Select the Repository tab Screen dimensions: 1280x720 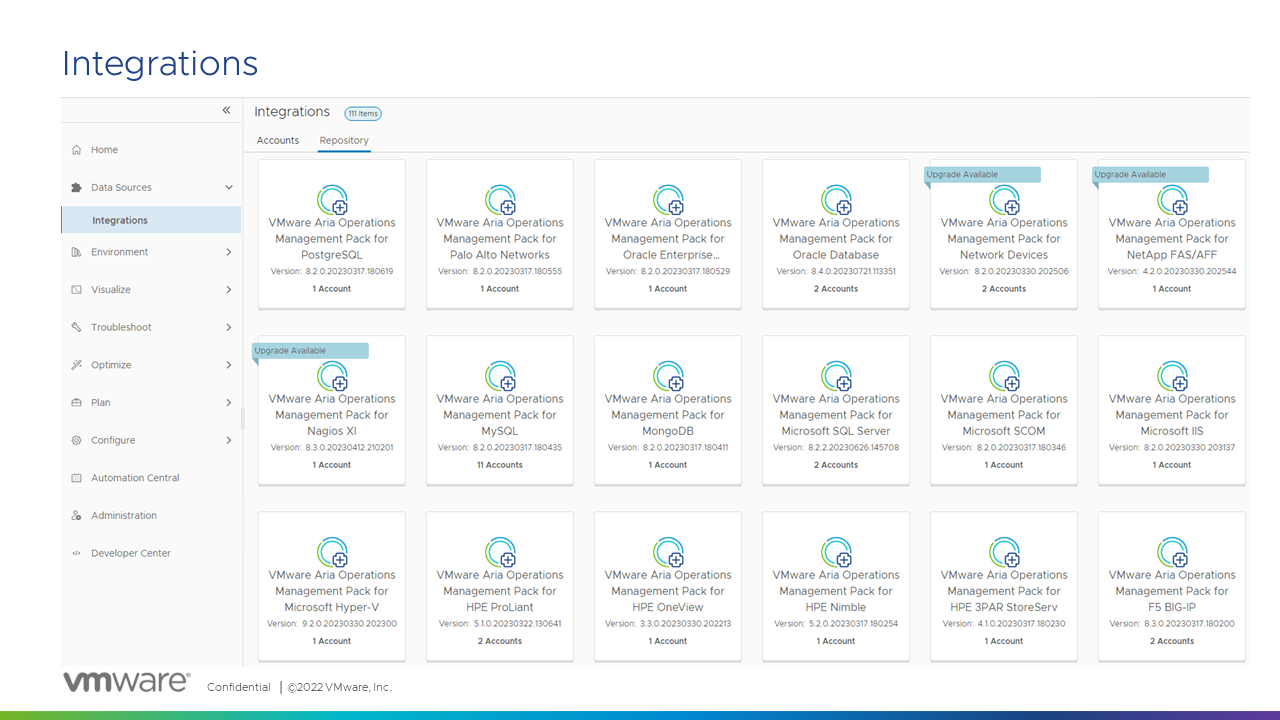point(344,141)
